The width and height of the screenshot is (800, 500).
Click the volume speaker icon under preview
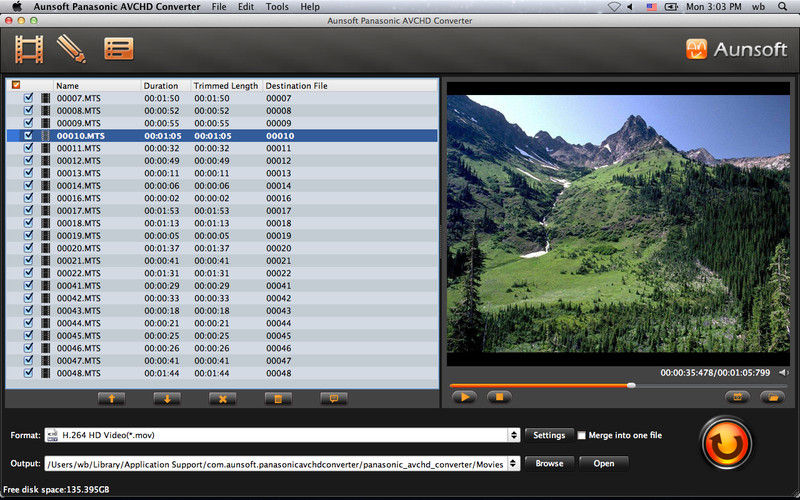pyautogui.click(x=783, y=372)
